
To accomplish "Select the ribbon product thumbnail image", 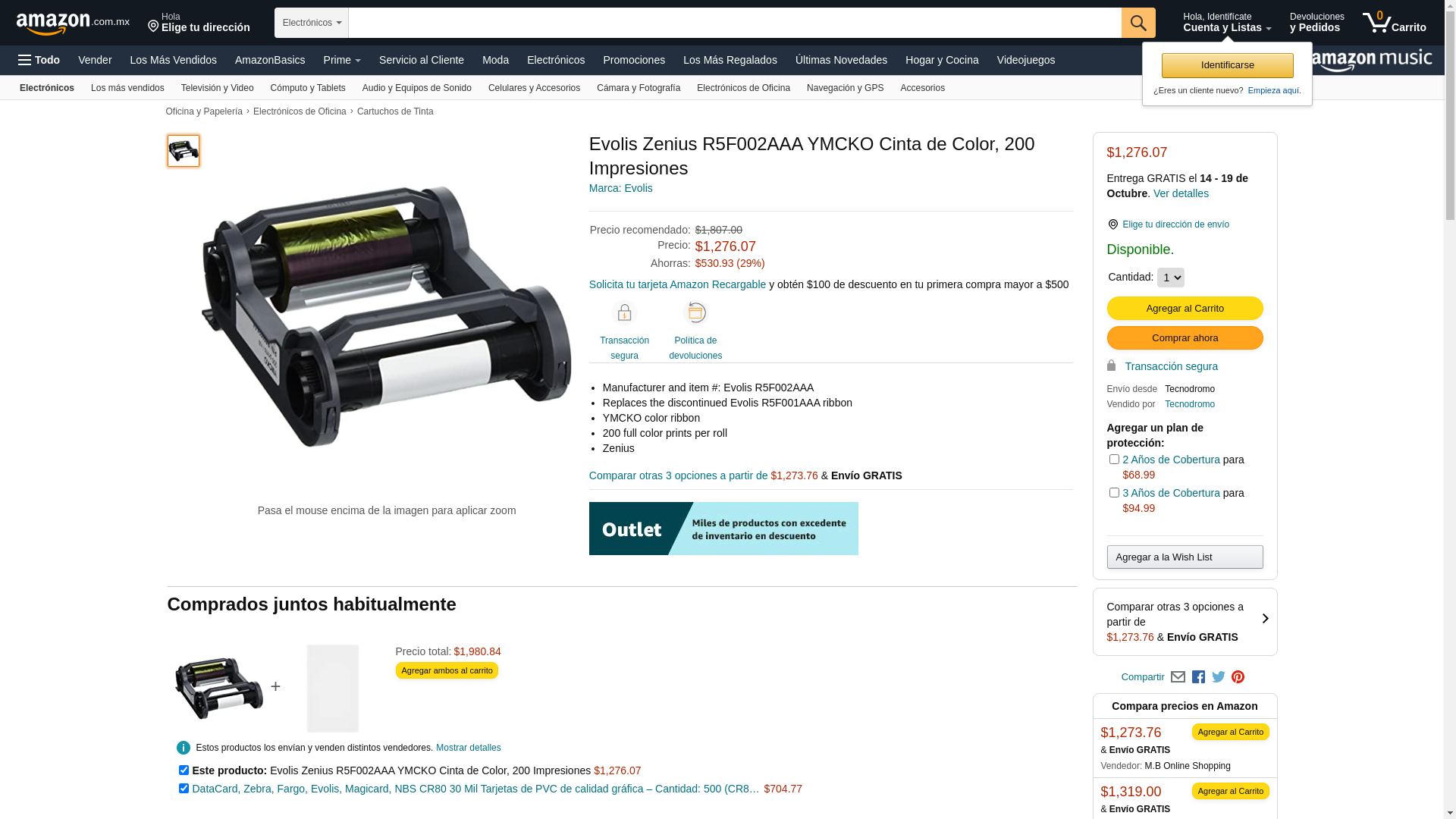I will [184, 151].
